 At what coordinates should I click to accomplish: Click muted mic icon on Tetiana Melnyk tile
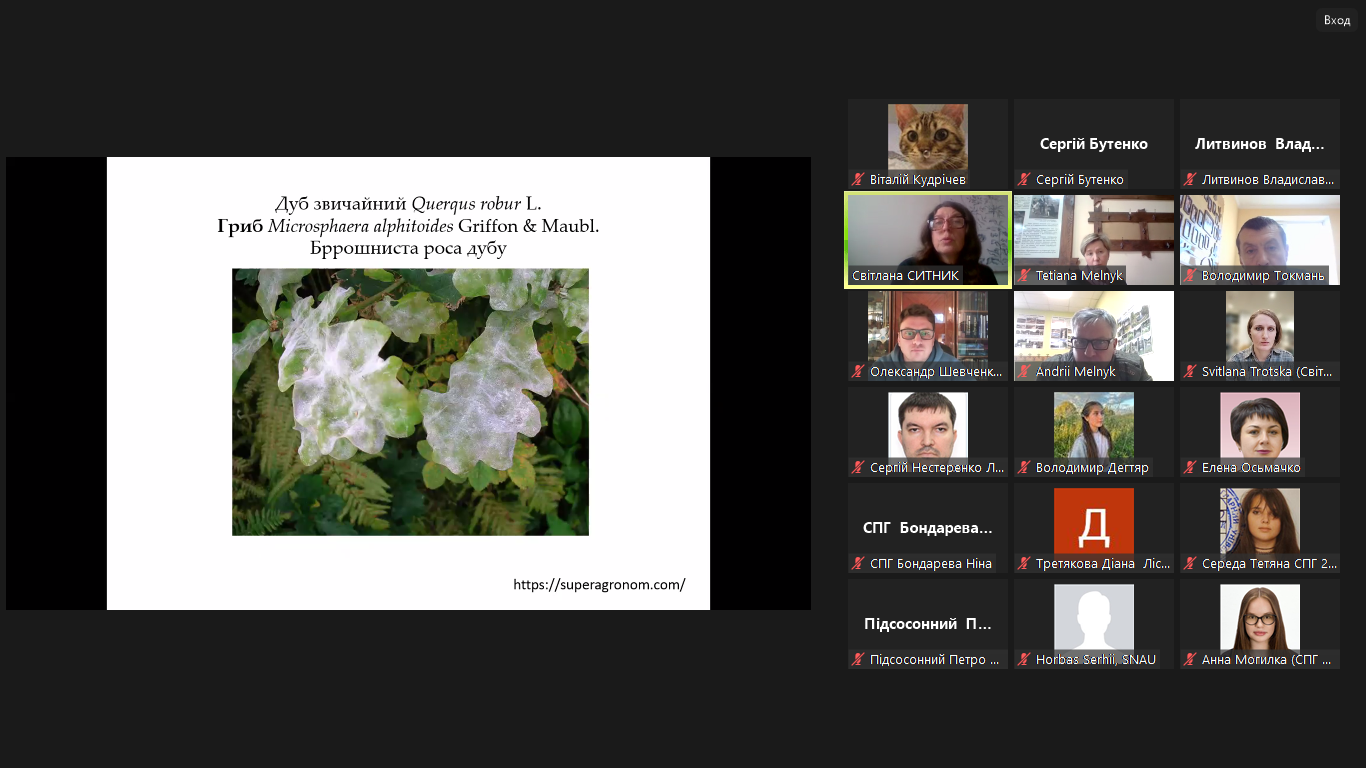click(1024, 276)
